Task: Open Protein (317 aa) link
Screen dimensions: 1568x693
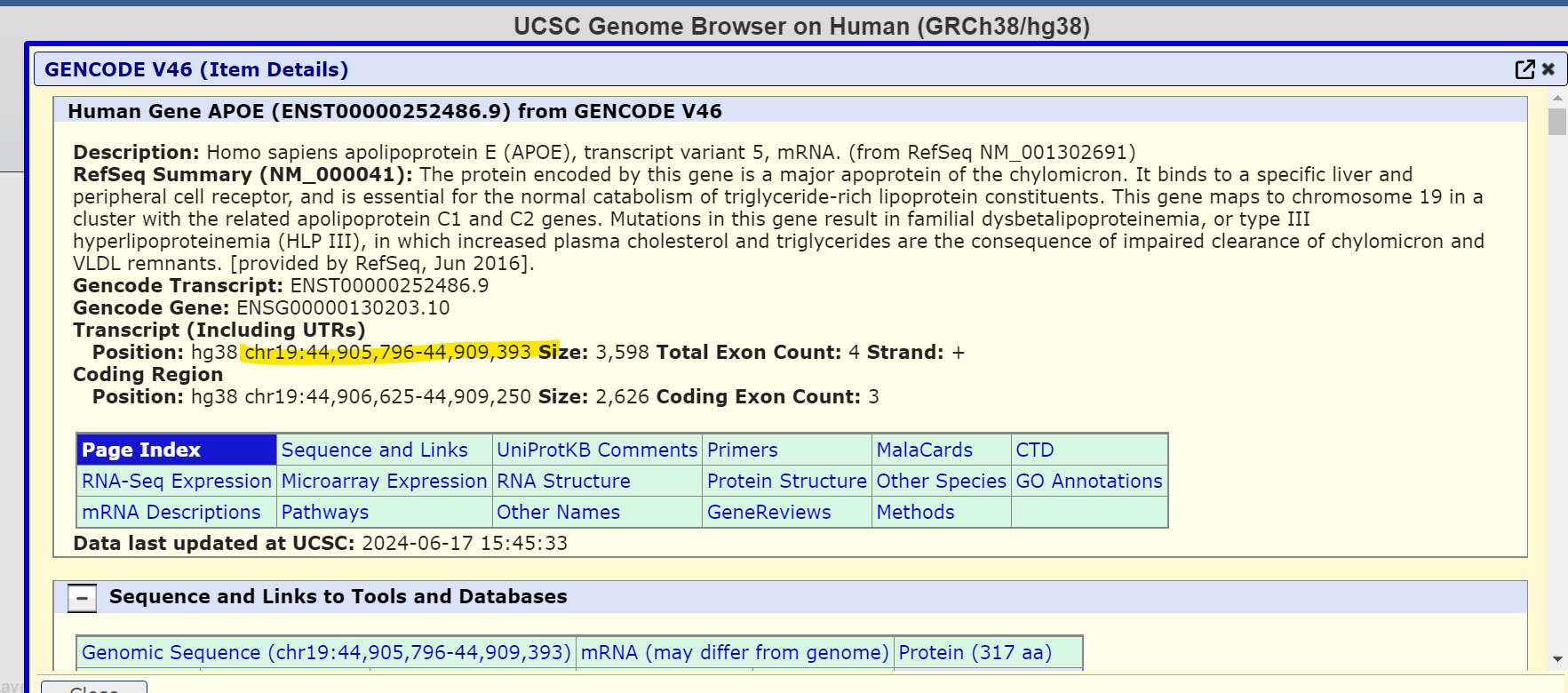Action: tap(975, 653)
